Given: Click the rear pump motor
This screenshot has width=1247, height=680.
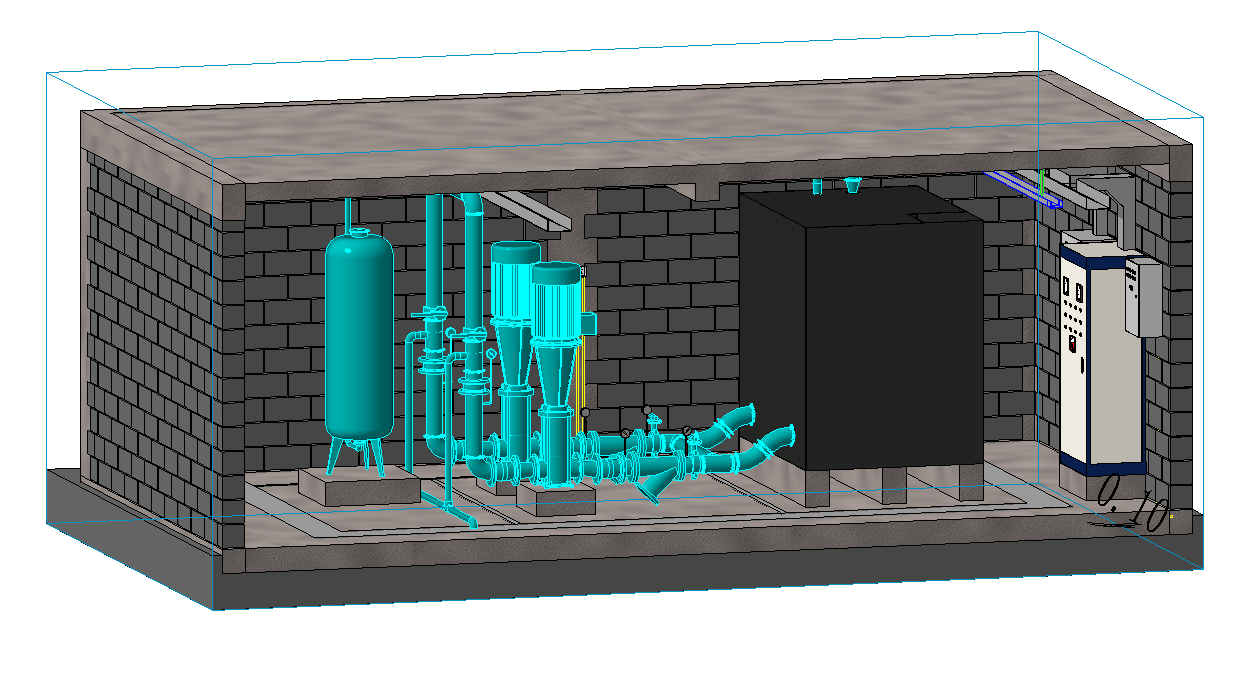Looking at the screenshot, I should tap(514, 283).
